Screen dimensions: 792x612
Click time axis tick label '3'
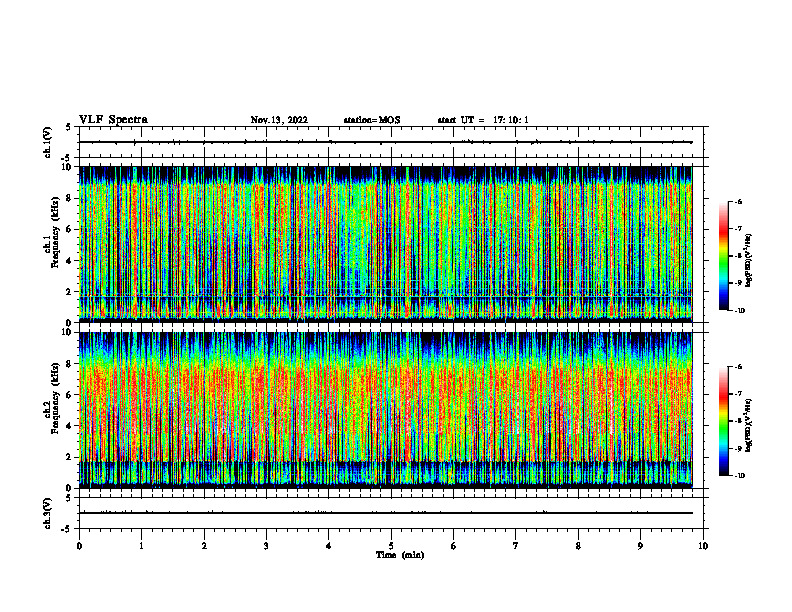coord(266,546)
